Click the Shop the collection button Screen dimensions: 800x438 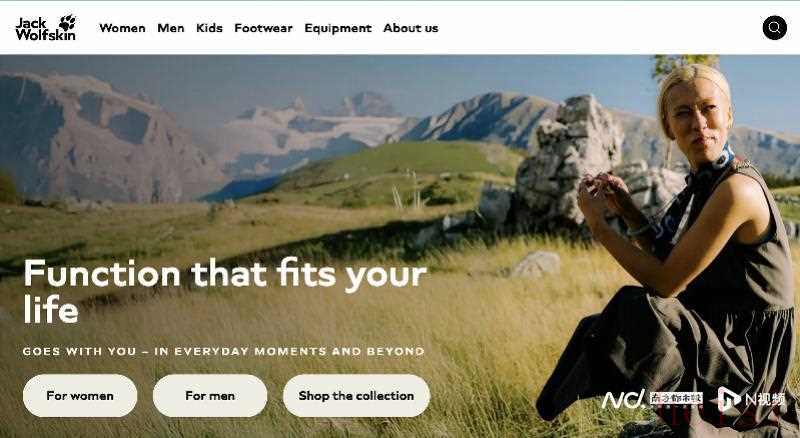[357, 396]
